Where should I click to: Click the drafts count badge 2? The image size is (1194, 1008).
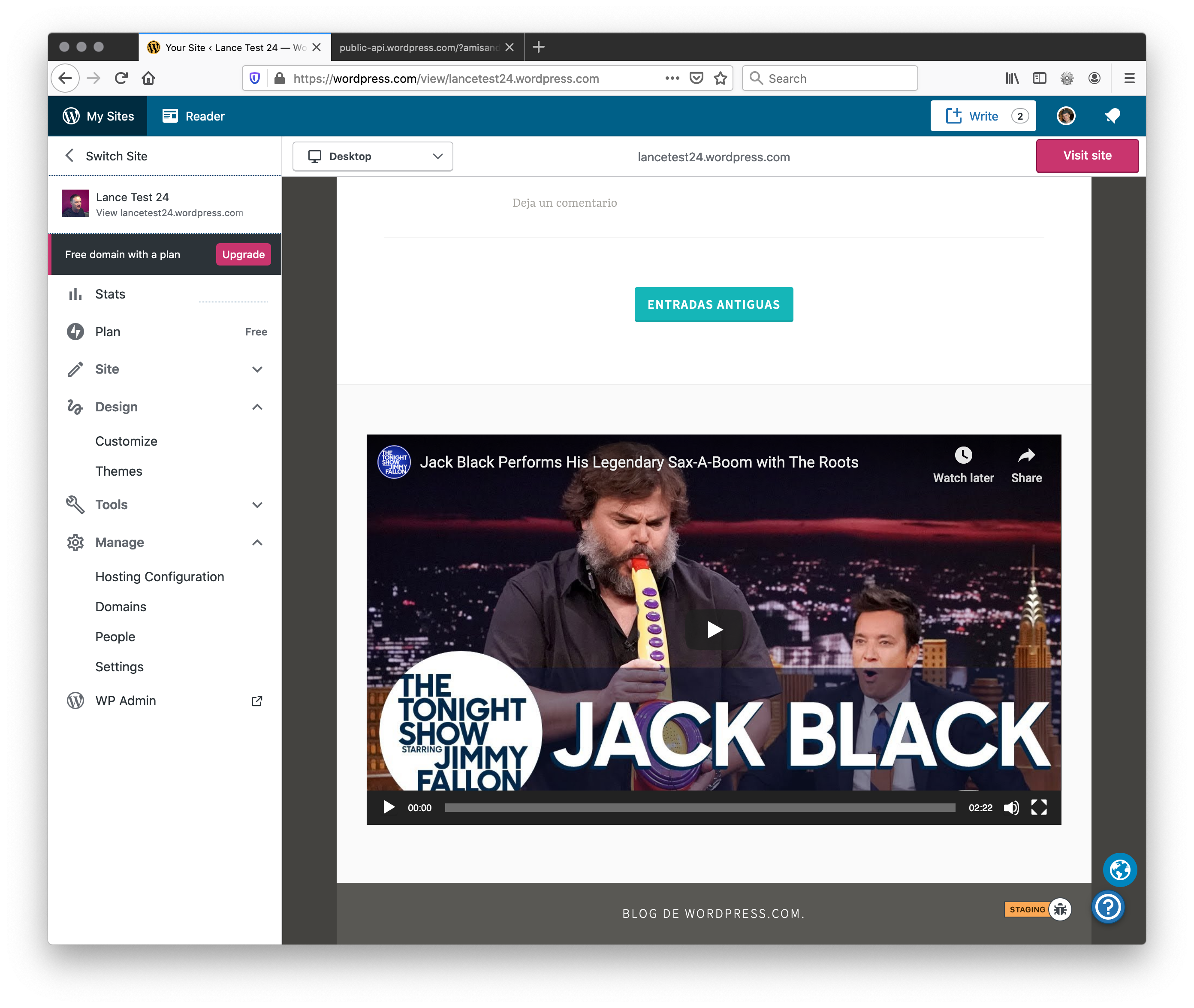(1020, 116)
